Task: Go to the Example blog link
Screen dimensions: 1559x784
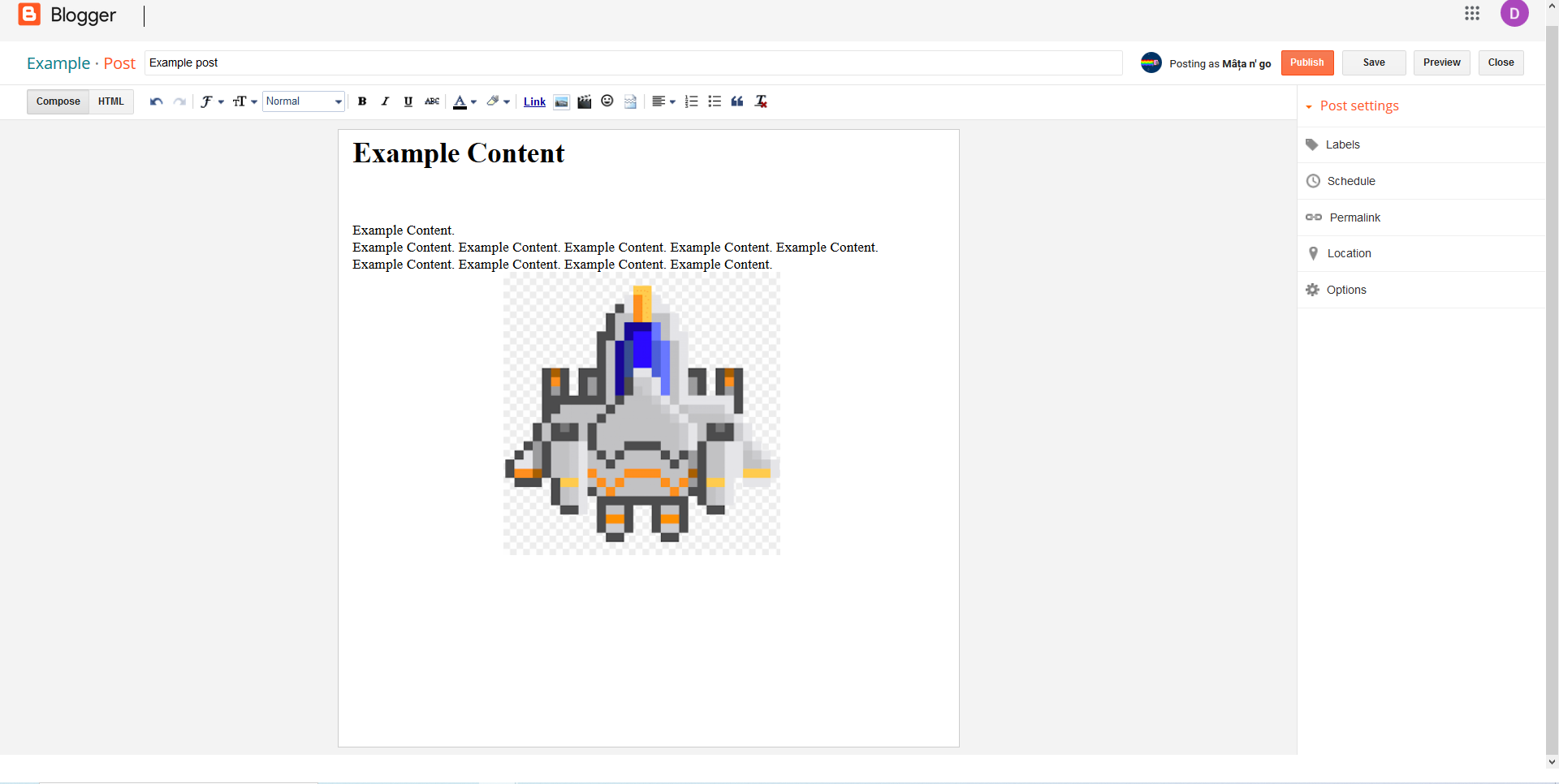Action: pos(58,63)
